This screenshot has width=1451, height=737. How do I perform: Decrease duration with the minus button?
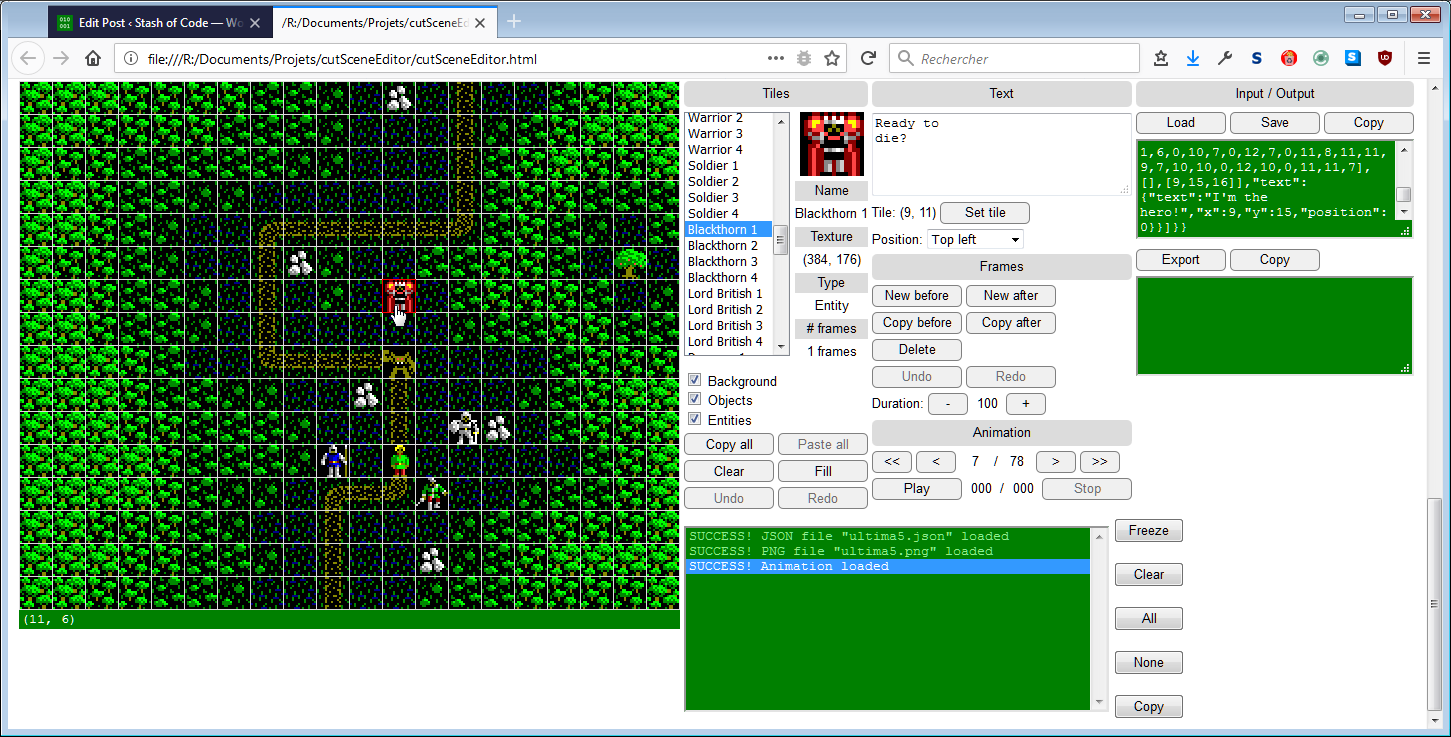948,404
